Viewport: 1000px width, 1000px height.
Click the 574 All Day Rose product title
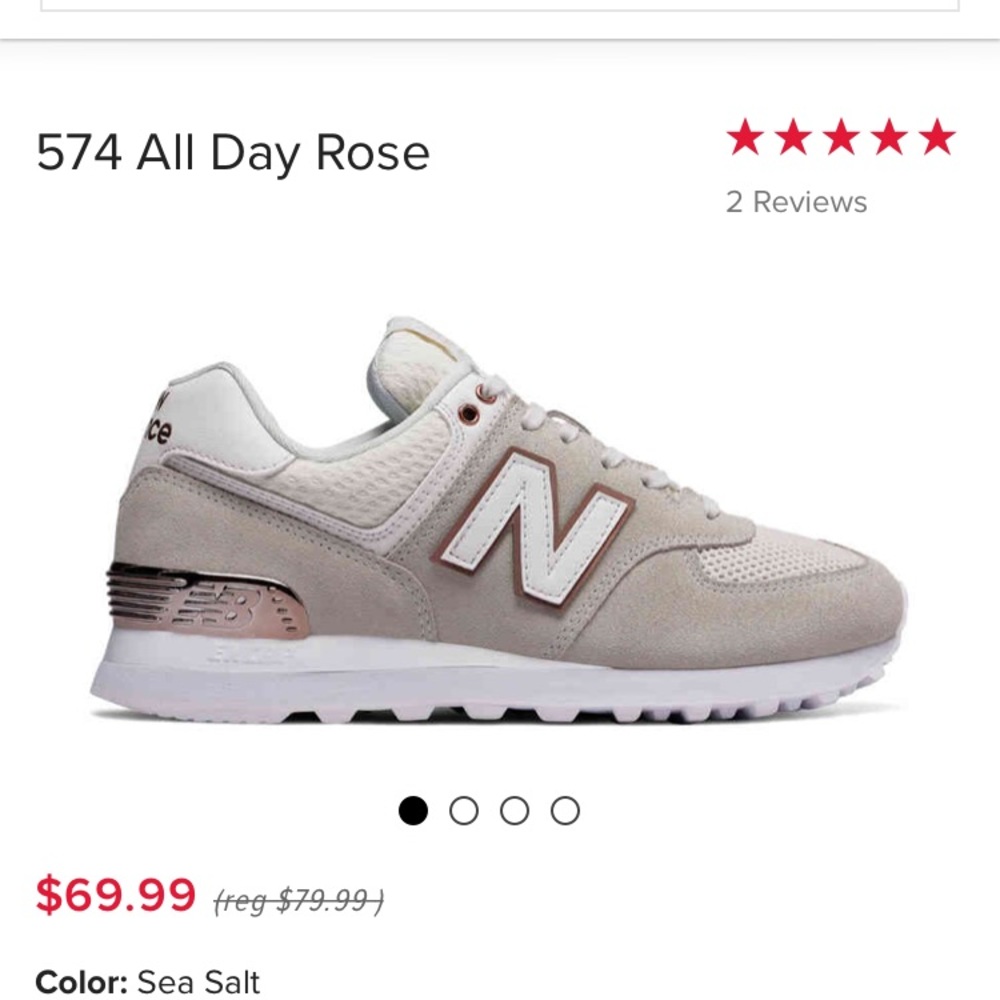tap(231, 150)
